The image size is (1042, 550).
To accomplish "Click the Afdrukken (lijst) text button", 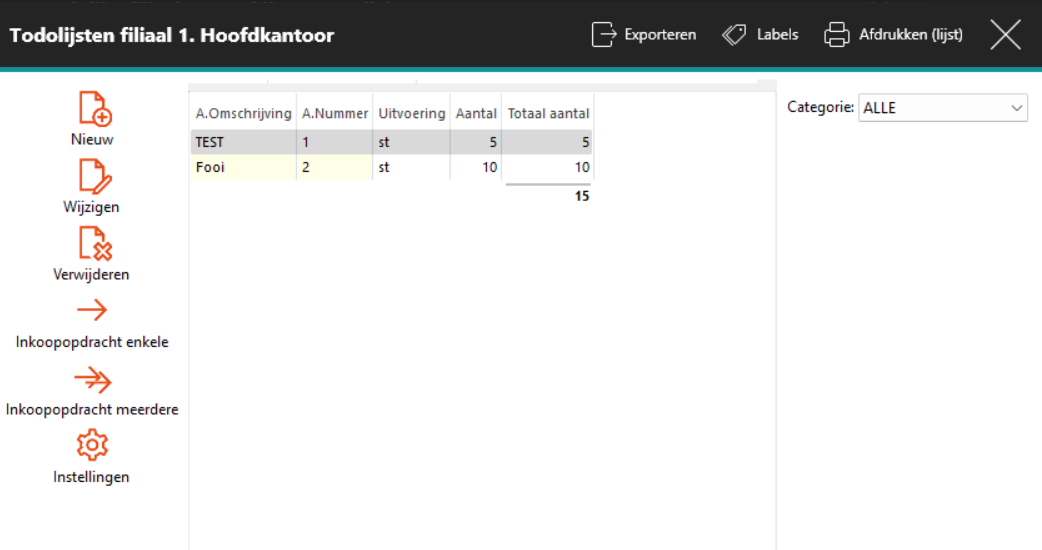I will tap(910, 35).
